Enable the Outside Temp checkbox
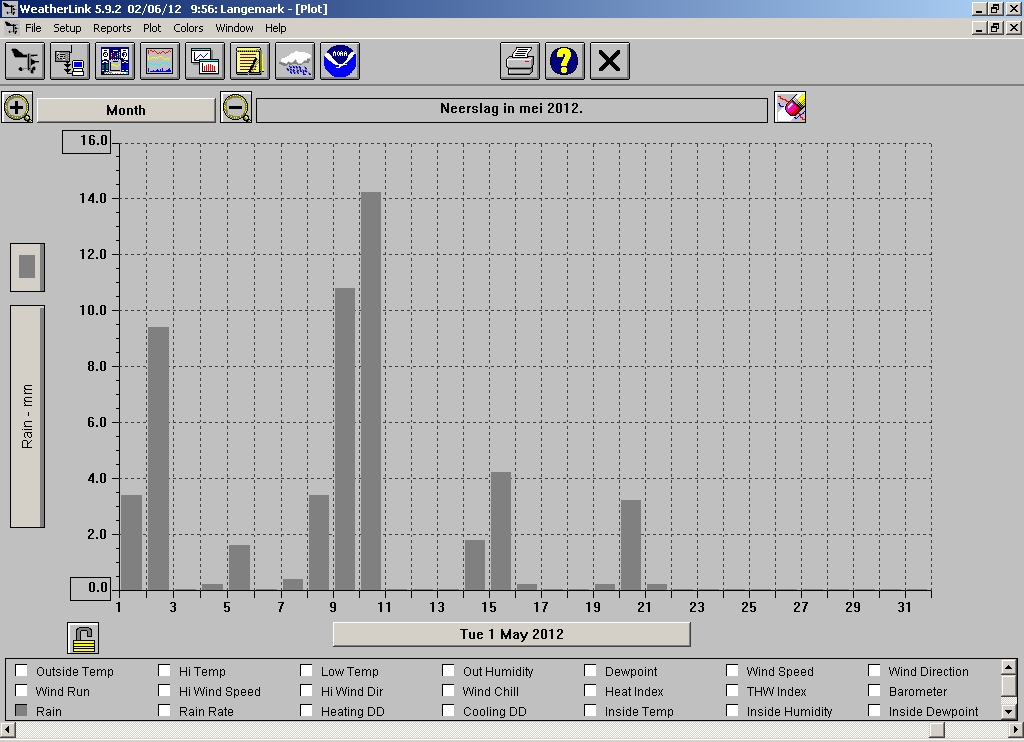The width and height of the screenshot is (1024, 742). [x=22, y=671]
